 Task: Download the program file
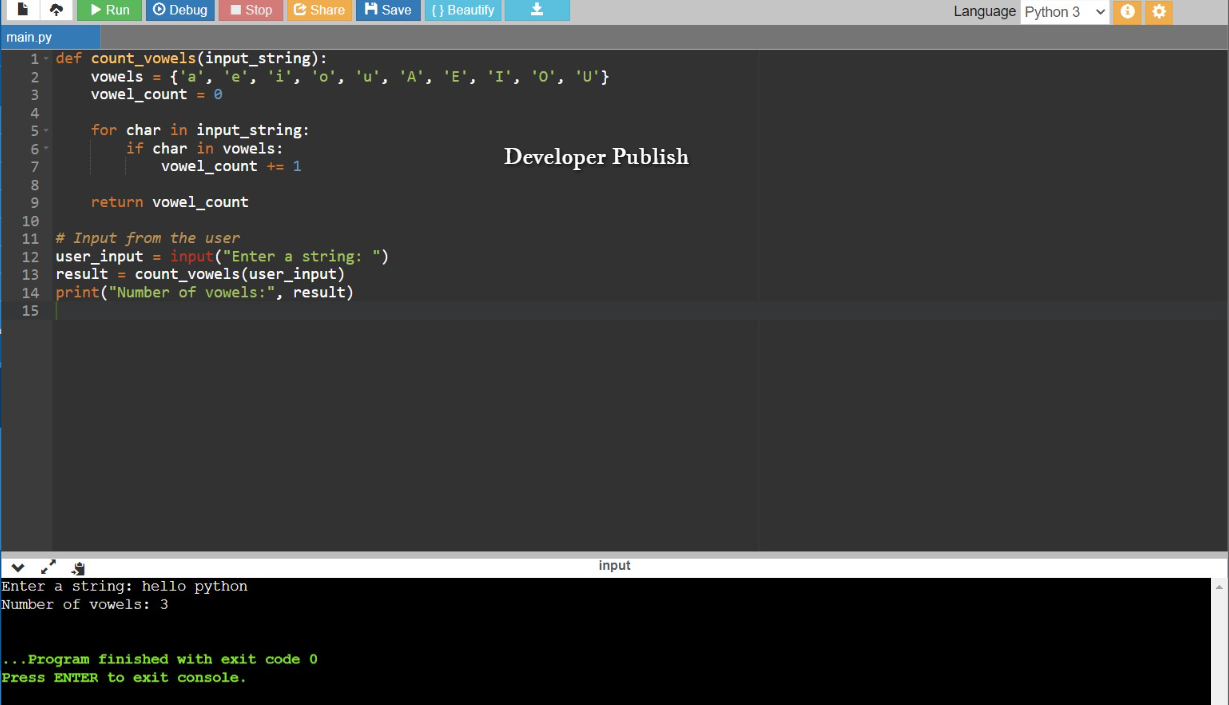[537, 11]
